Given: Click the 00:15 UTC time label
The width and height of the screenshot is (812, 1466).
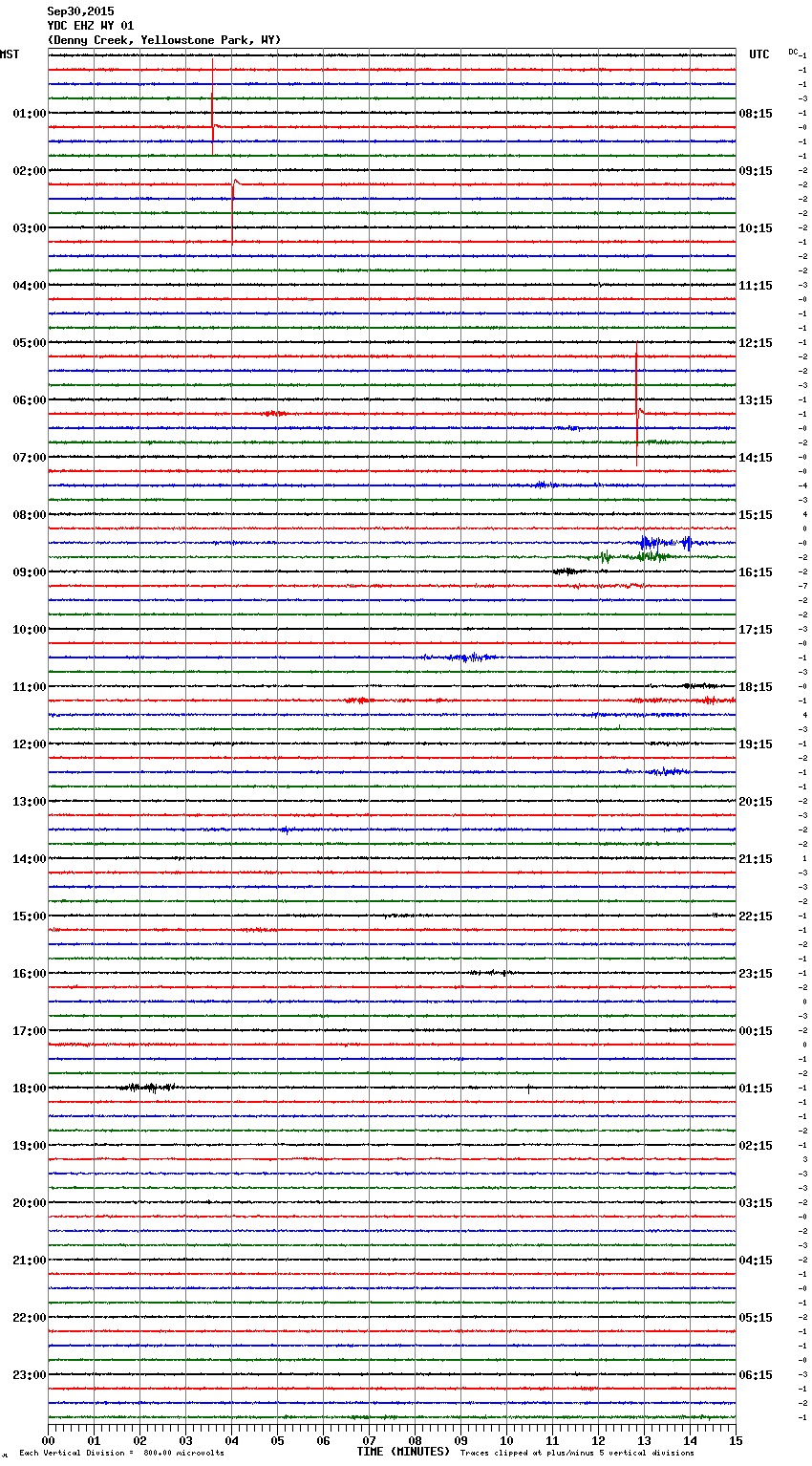Looking at the screenshot, I should click(x=756, y=1031).
